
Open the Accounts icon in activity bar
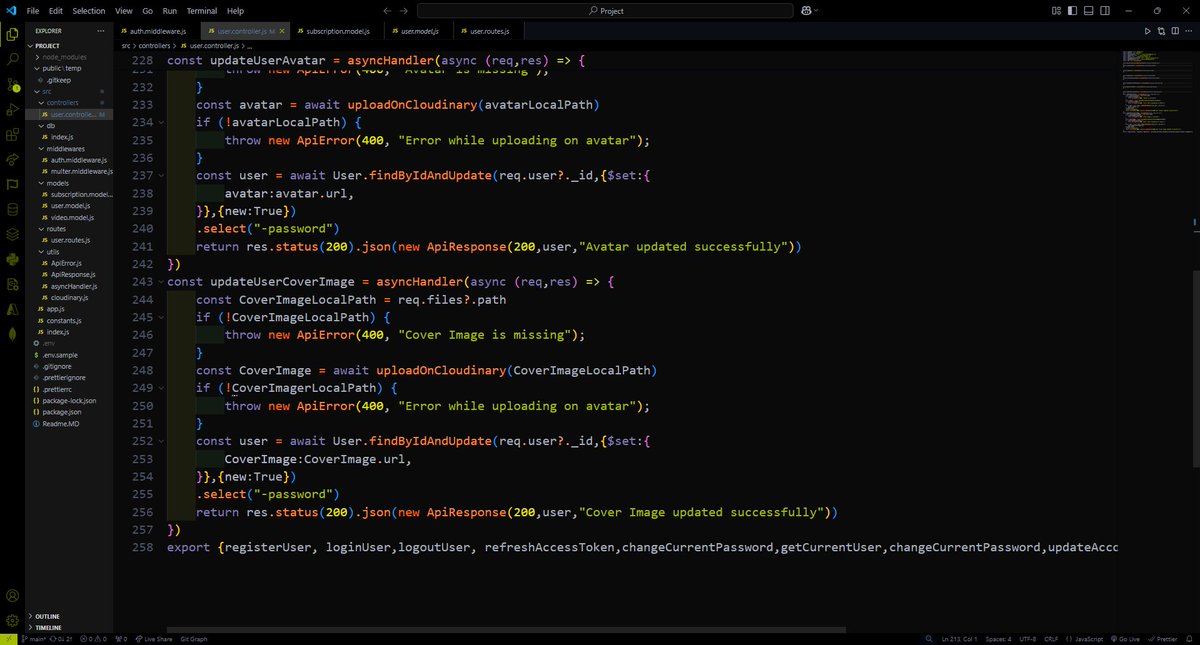12,596
